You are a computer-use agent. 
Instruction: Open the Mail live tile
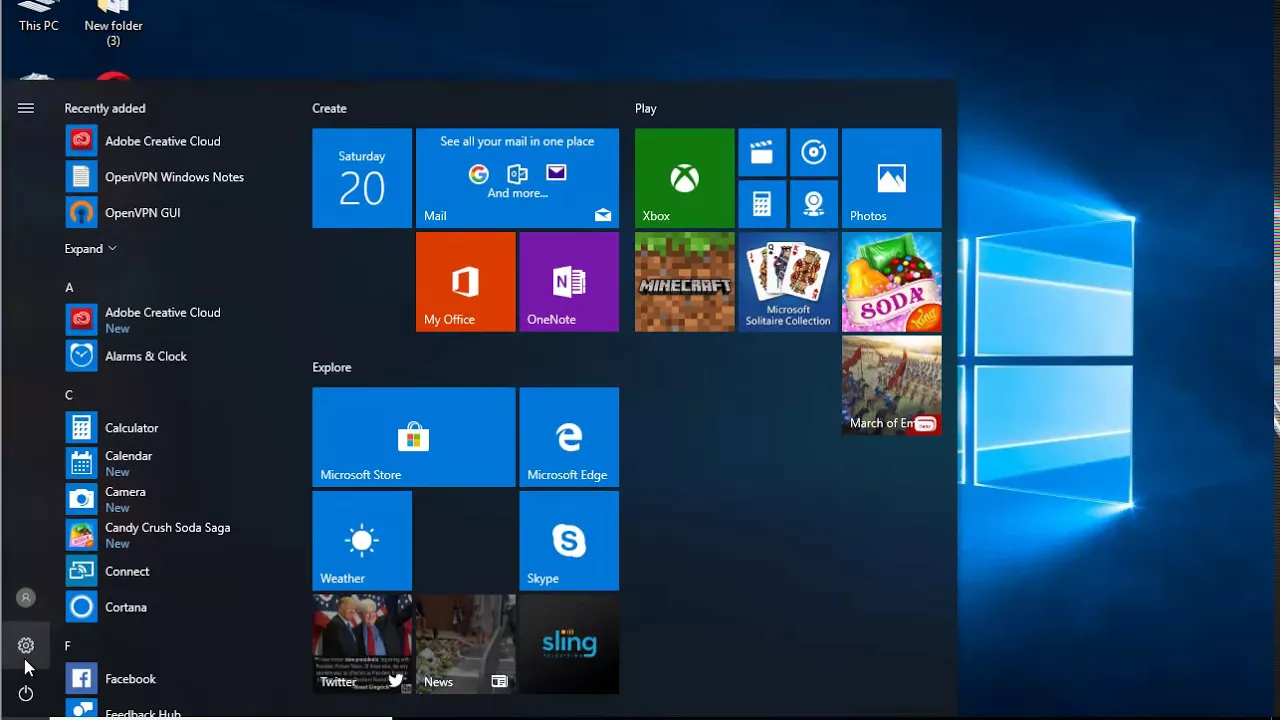(517, 178)
